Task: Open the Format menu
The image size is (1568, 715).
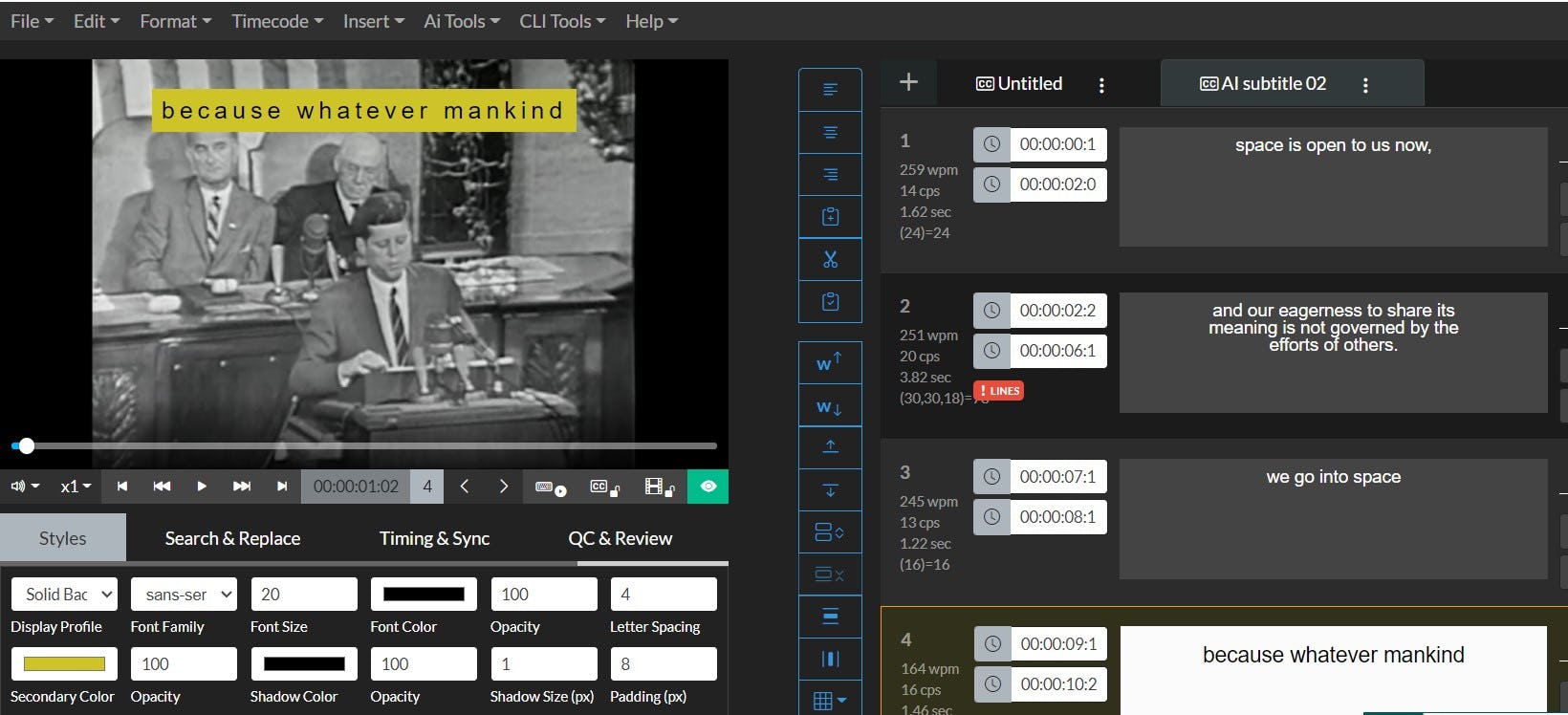Action: tap(175, 21)
